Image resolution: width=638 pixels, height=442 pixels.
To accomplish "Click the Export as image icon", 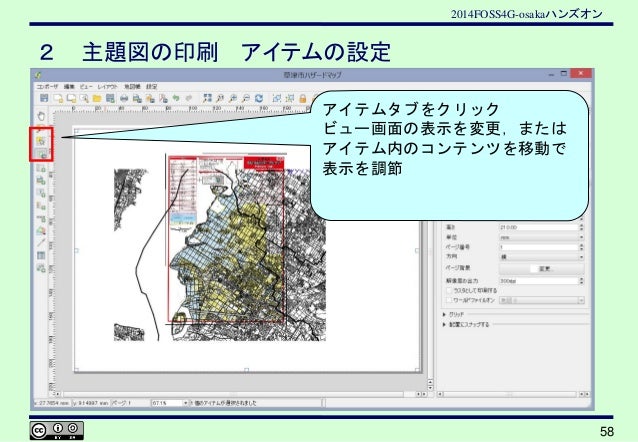I will click(x=137, y=98).
